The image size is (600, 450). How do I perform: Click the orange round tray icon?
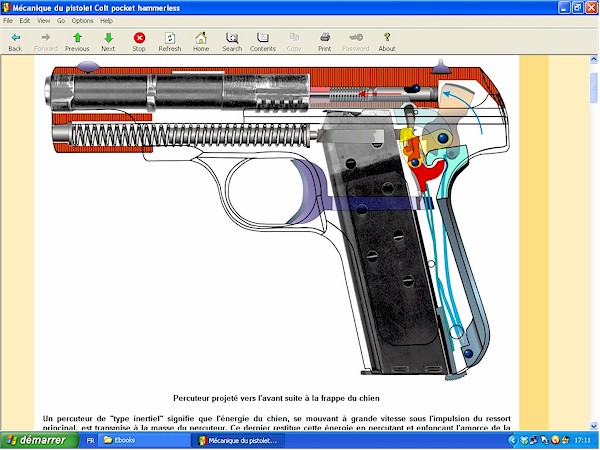555,440
